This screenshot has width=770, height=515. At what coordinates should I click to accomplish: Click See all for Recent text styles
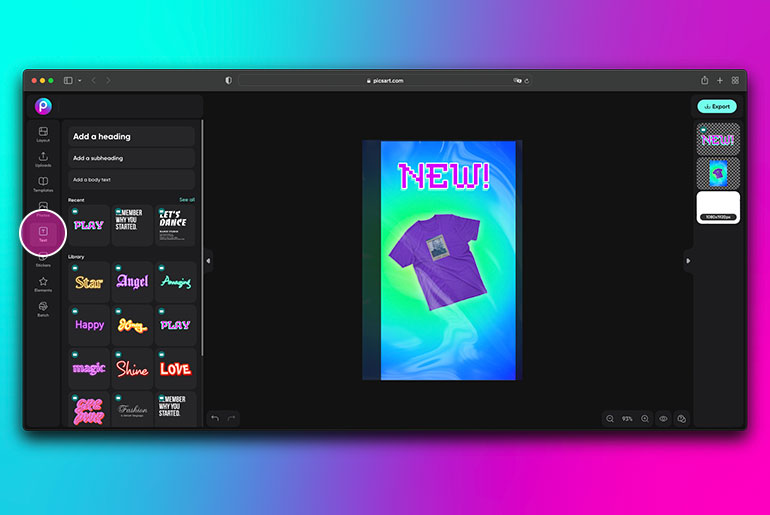(187, 200)
